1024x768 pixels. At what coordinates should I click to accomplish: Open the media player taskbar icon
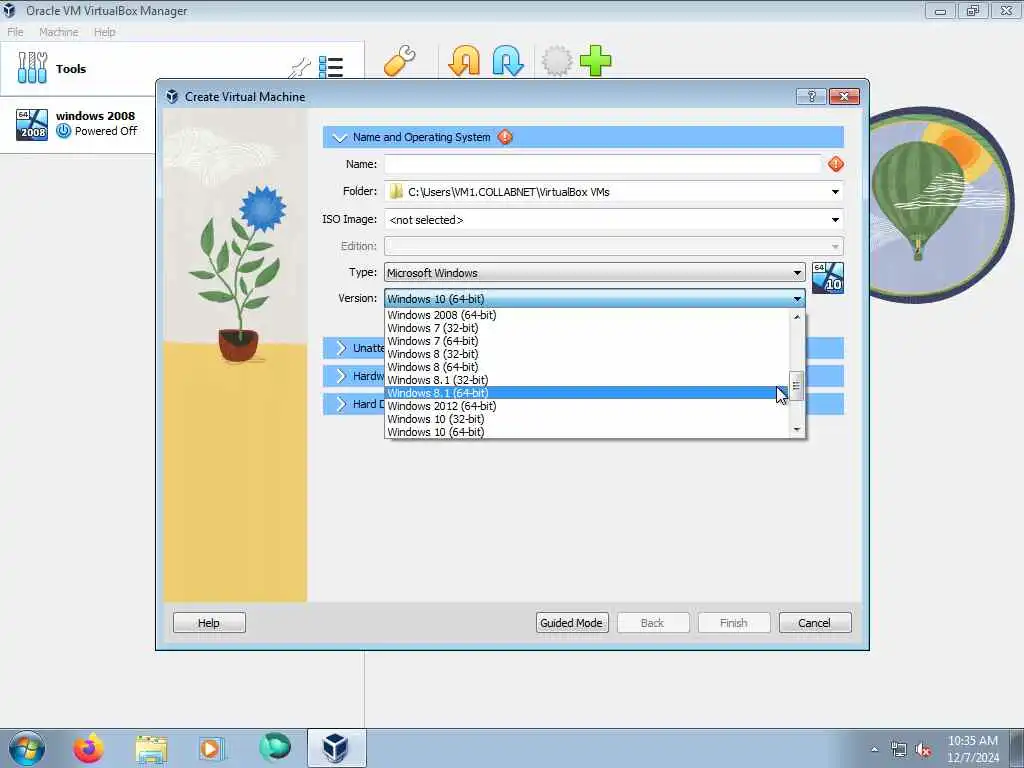tap(212, 748)
